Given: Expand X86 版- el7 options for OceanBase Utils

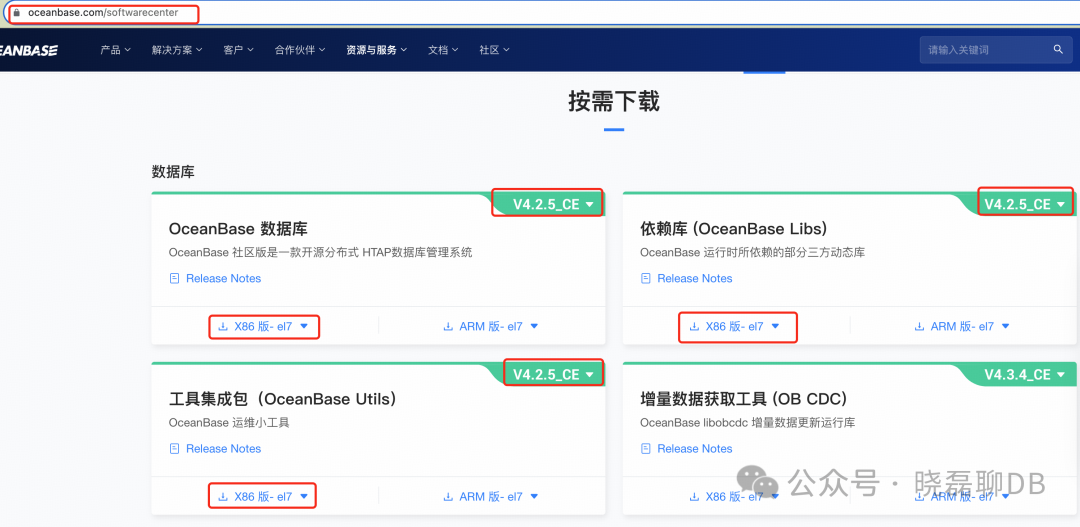Looking at the screenshot, I should tap(304, 496).
